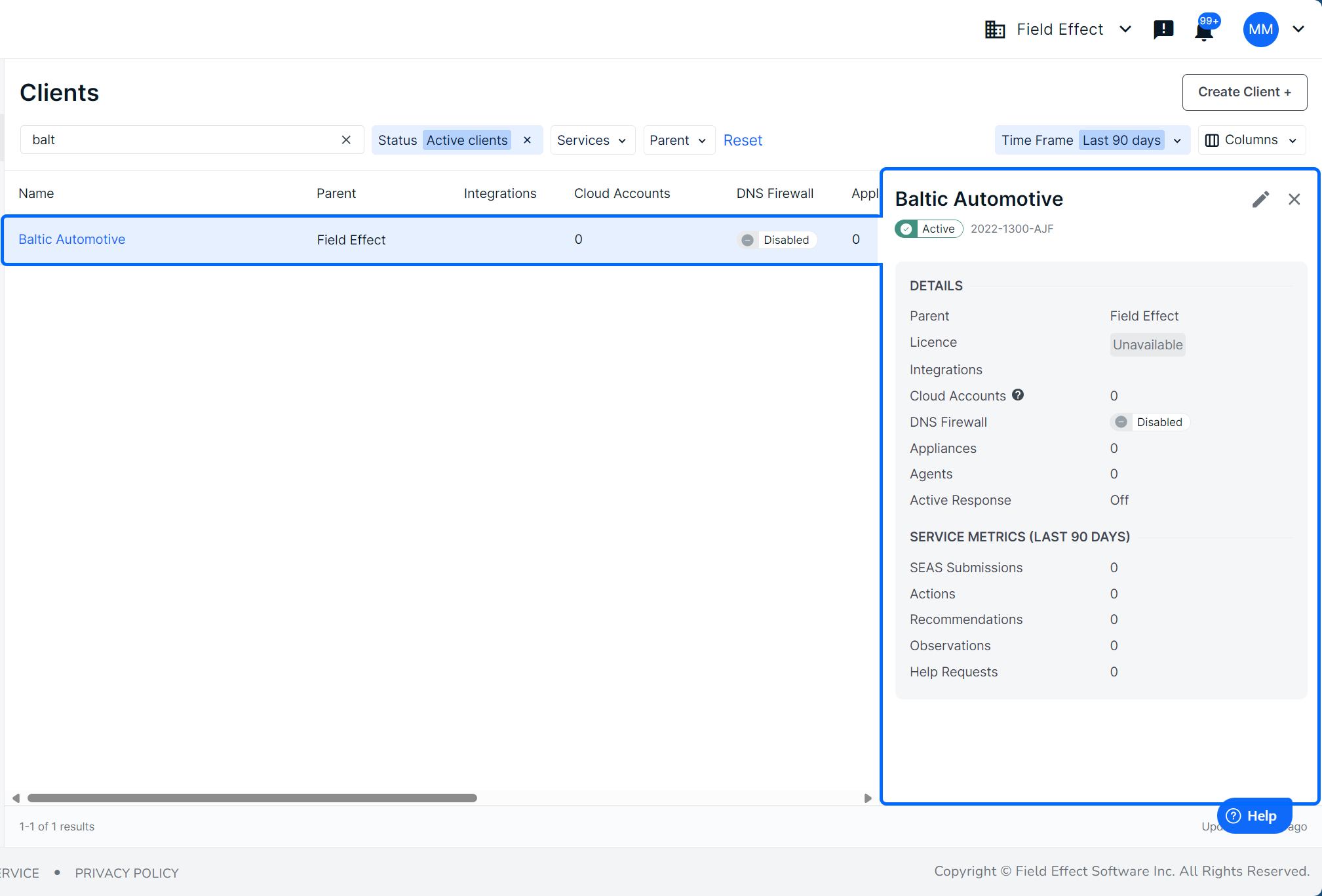Close the Baltic Automotive details panel
Viewport: 1322px width, 896px height.
pos(1294,199)
